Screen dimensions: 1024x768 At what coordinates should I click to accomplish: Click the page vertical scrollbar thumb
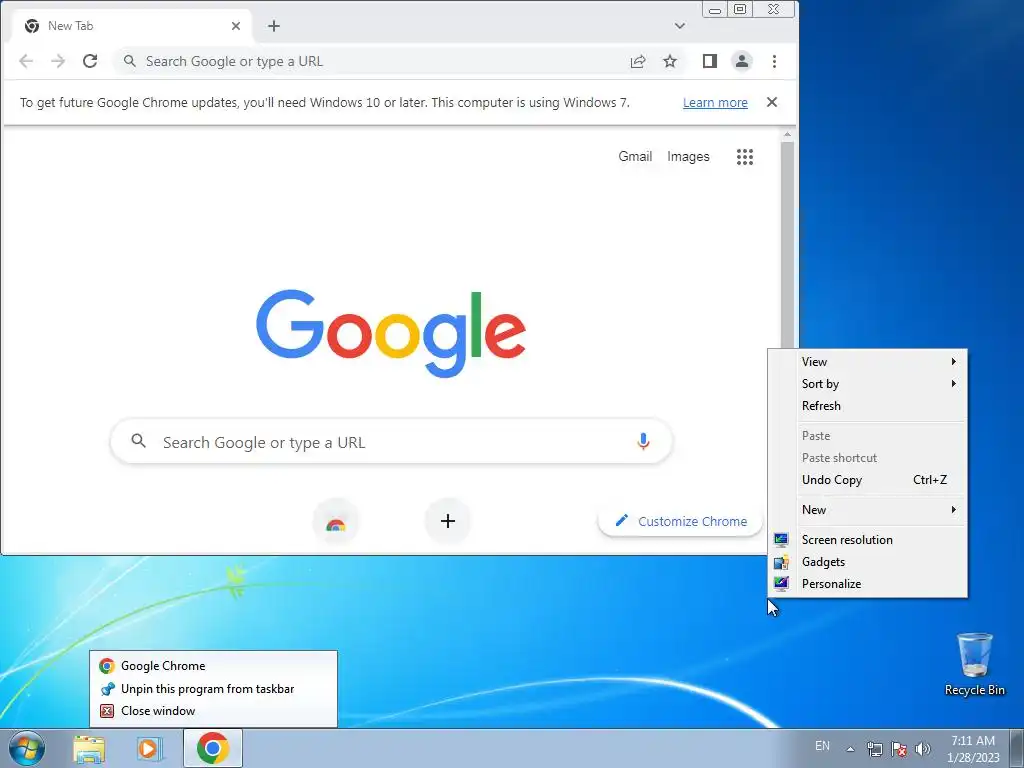coord(788,245)
